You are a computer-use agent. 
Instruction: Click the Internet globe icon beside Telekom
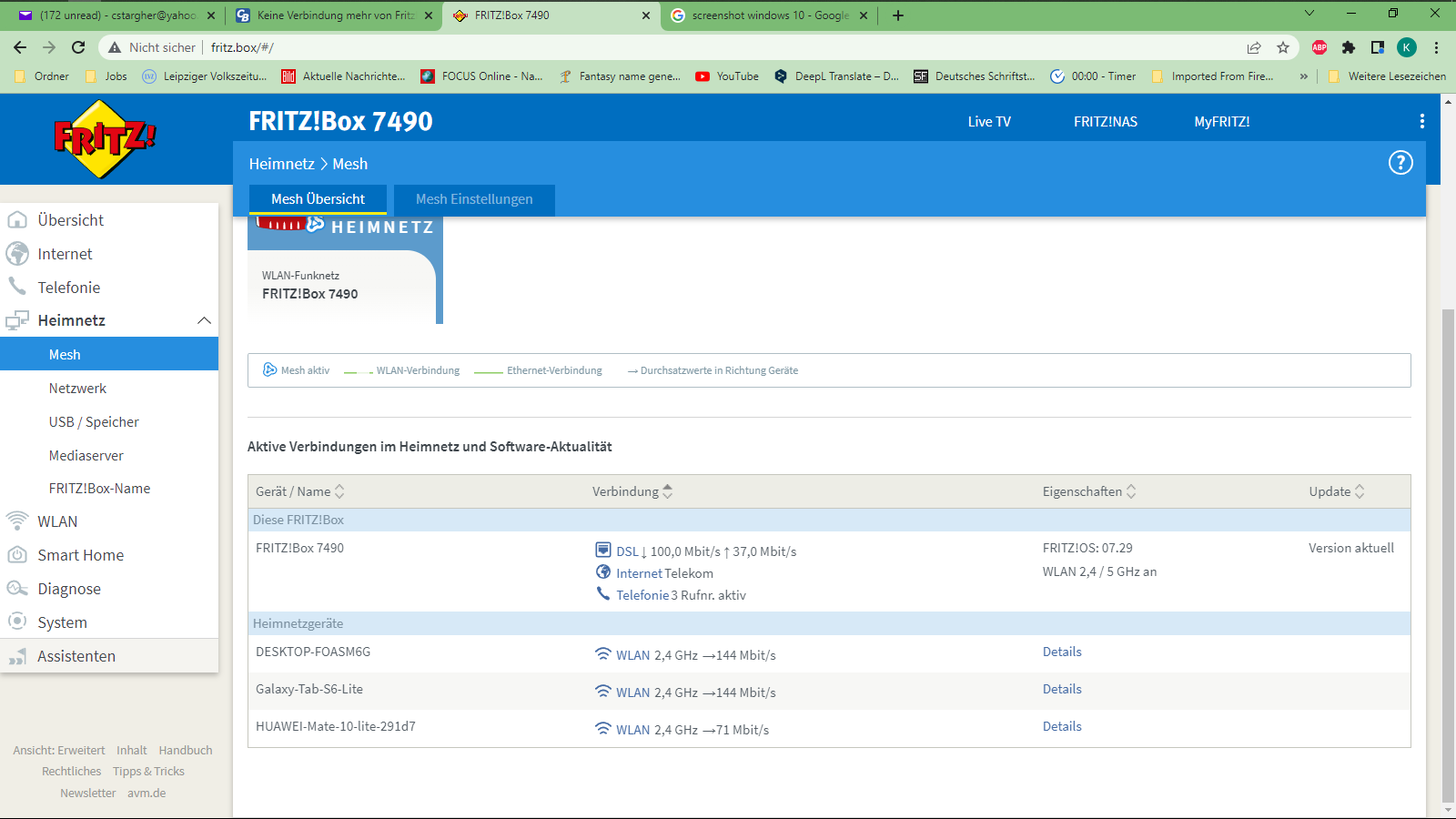[x=602, y=571]
